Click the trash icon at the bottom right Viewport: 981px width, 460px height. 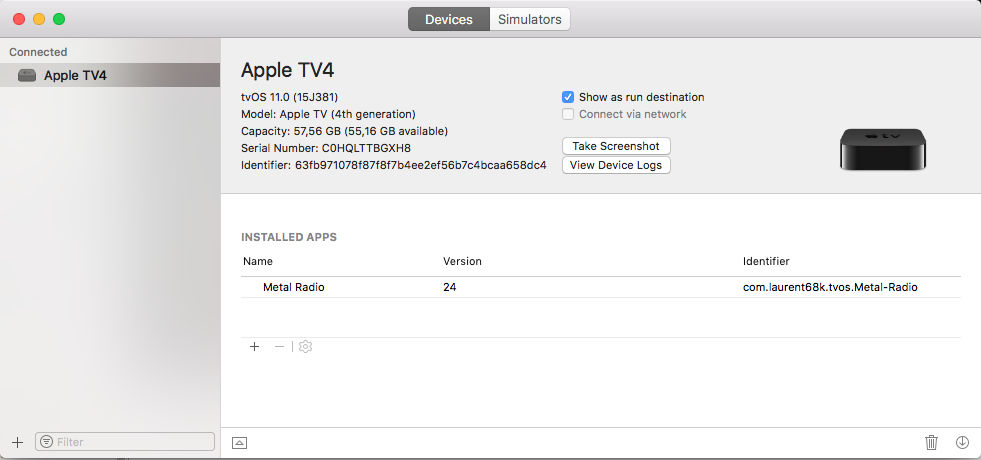point(931,442)
